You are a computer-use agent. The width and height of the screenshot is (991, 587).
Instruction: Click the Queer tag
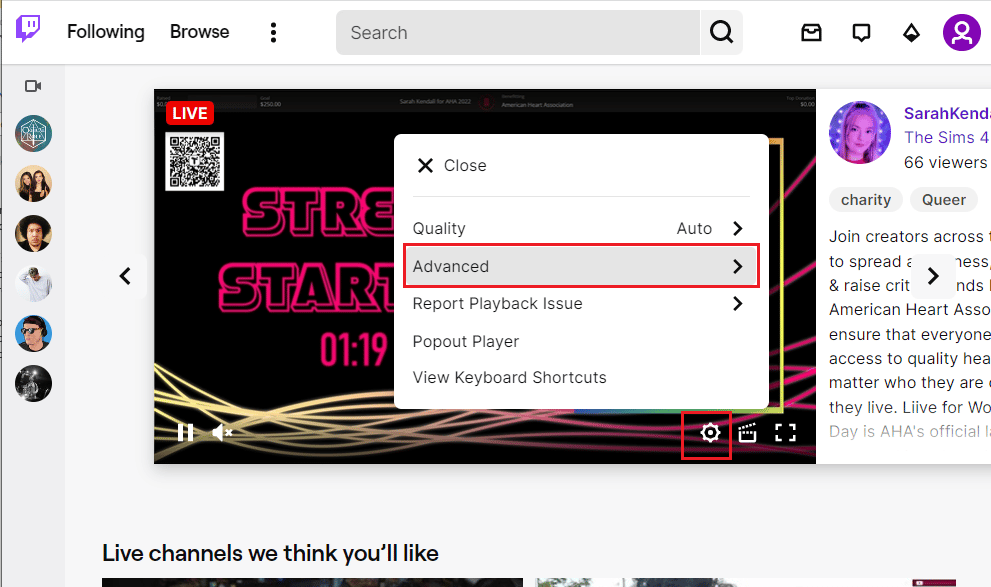(x=944, y=200)
